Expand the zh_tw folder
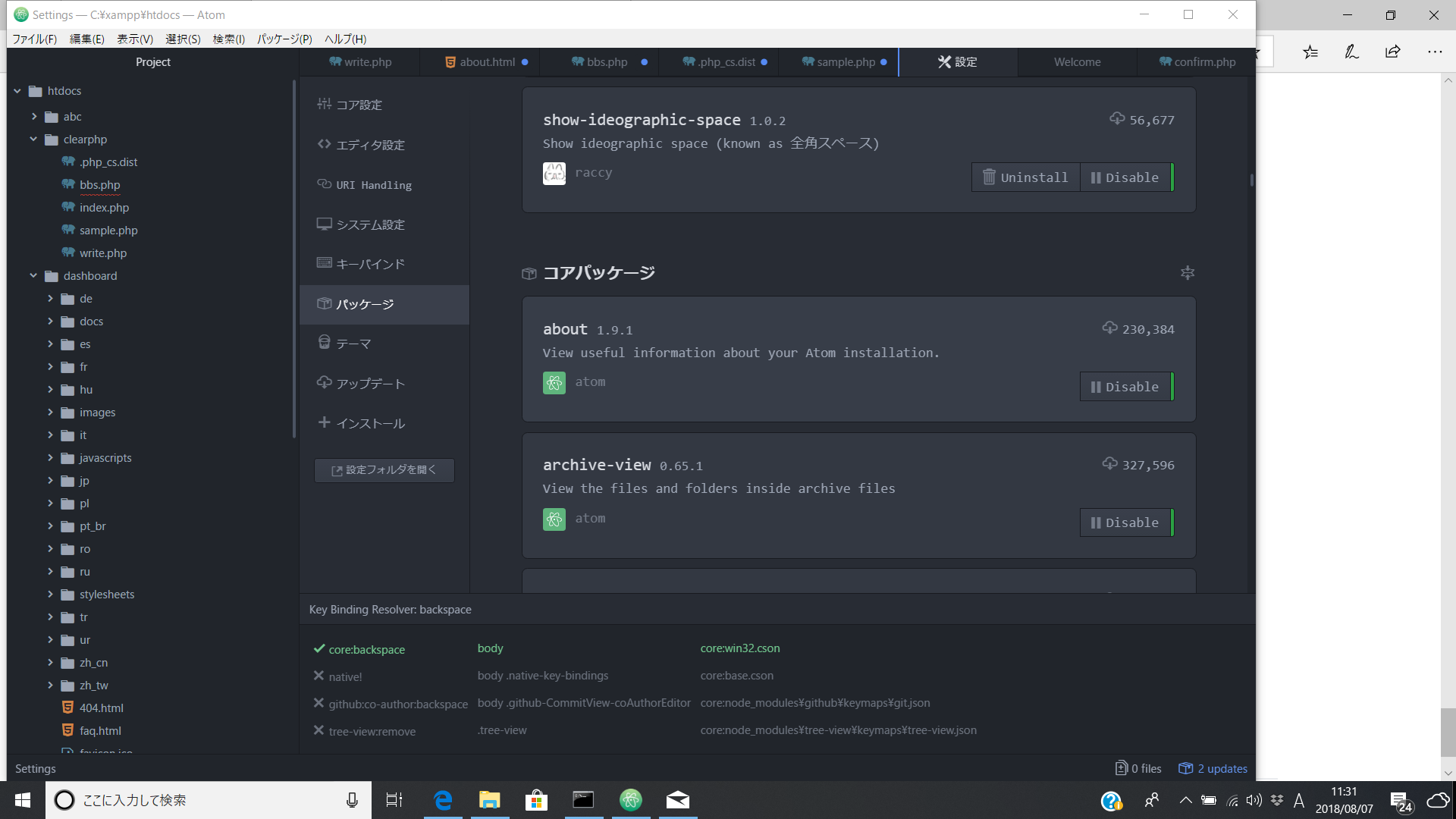Screen dimensions: 1456x819 tap(50, 686)
